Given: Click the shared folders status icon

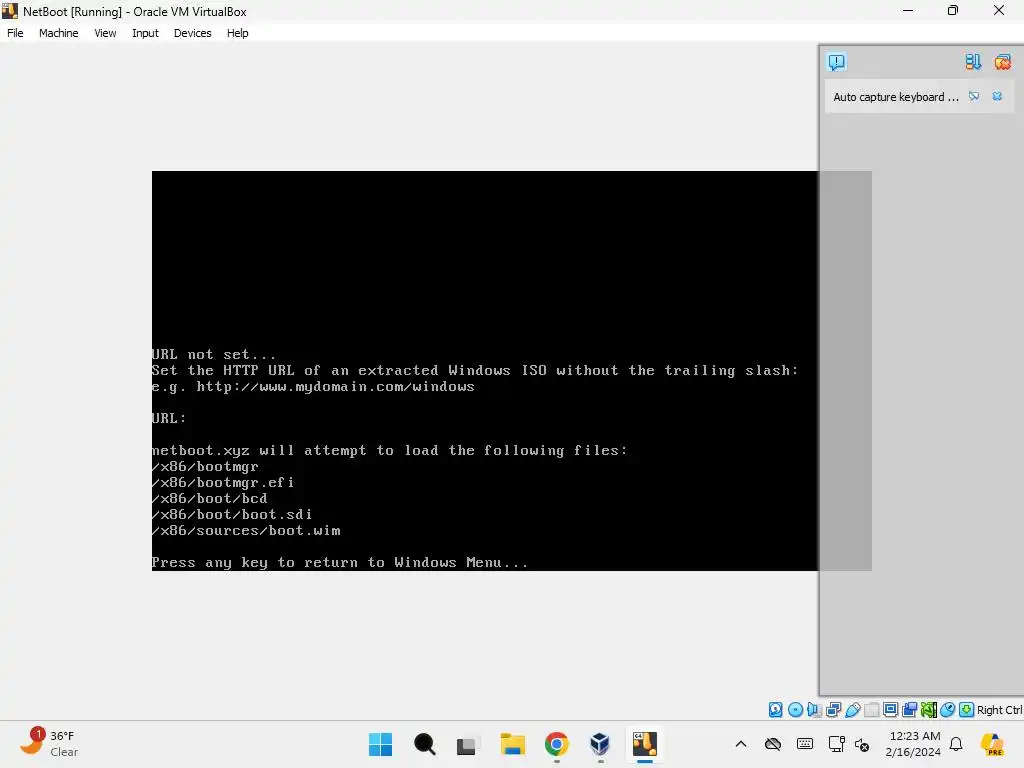Looking at the screenshot, I should (x=872, y=710).
